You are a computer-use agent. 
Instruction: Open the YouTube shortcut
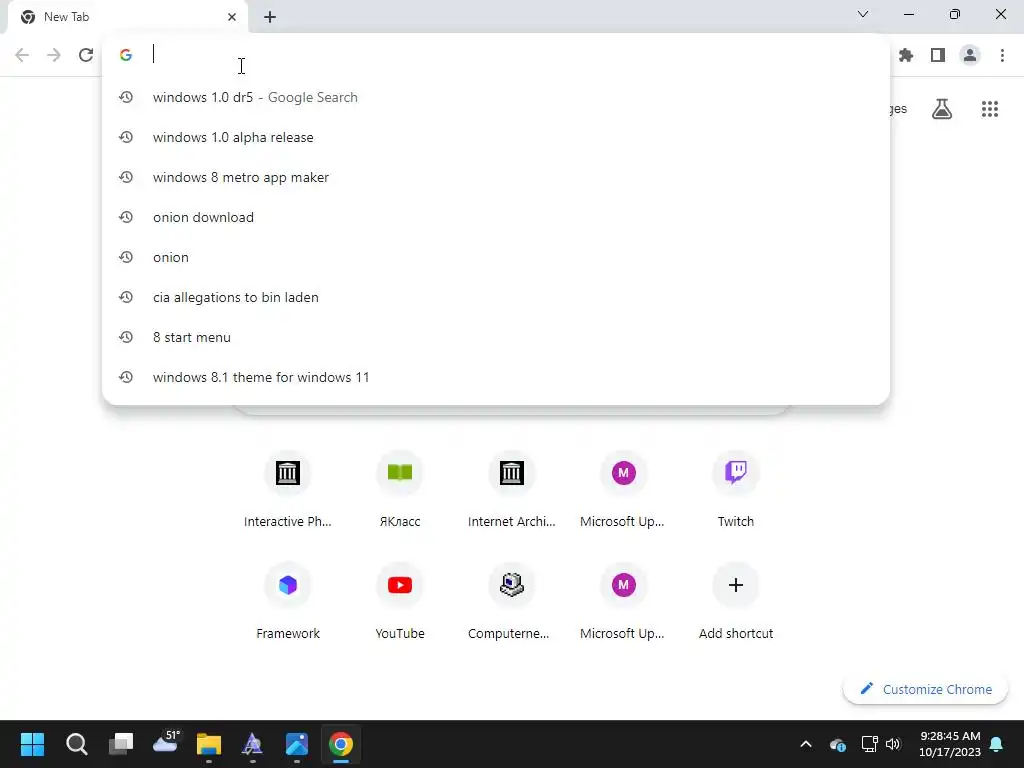click(400, 602)
